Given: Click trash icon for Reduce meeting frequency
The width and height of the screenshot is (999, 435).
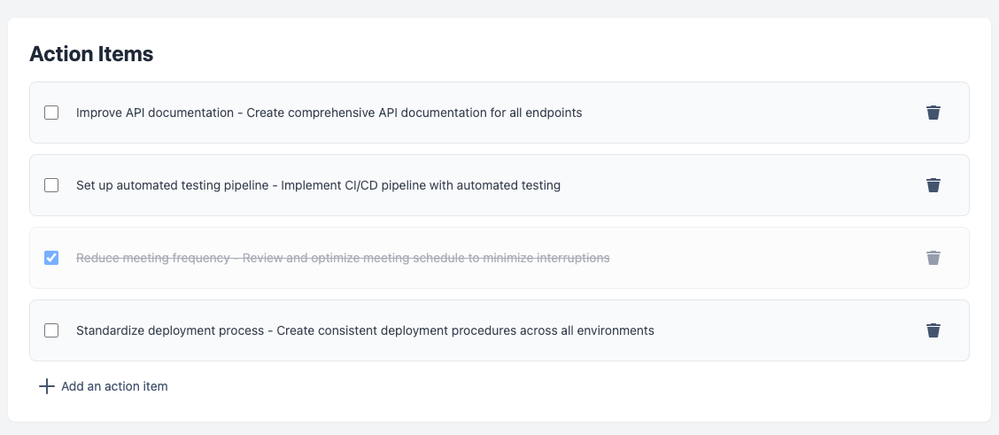Looking at the screenshot, I should point(933,258).
